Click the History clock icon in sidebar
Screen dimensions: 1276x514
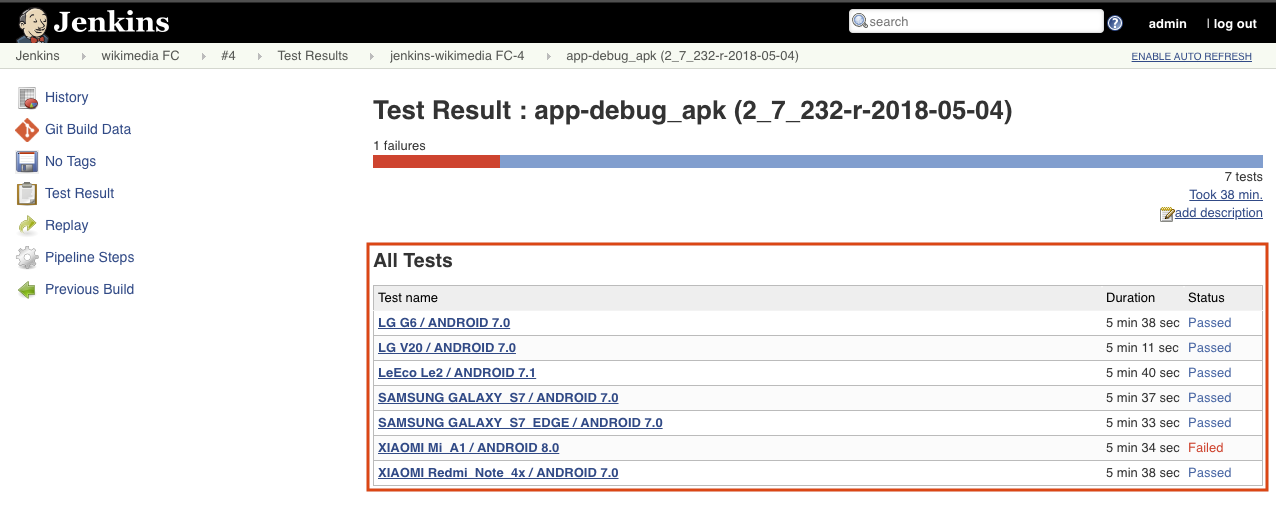pos(27,97)
